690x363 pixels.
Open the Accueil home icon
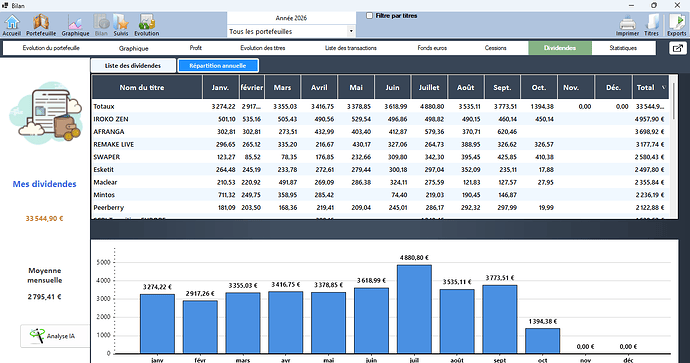click(12, 25)
